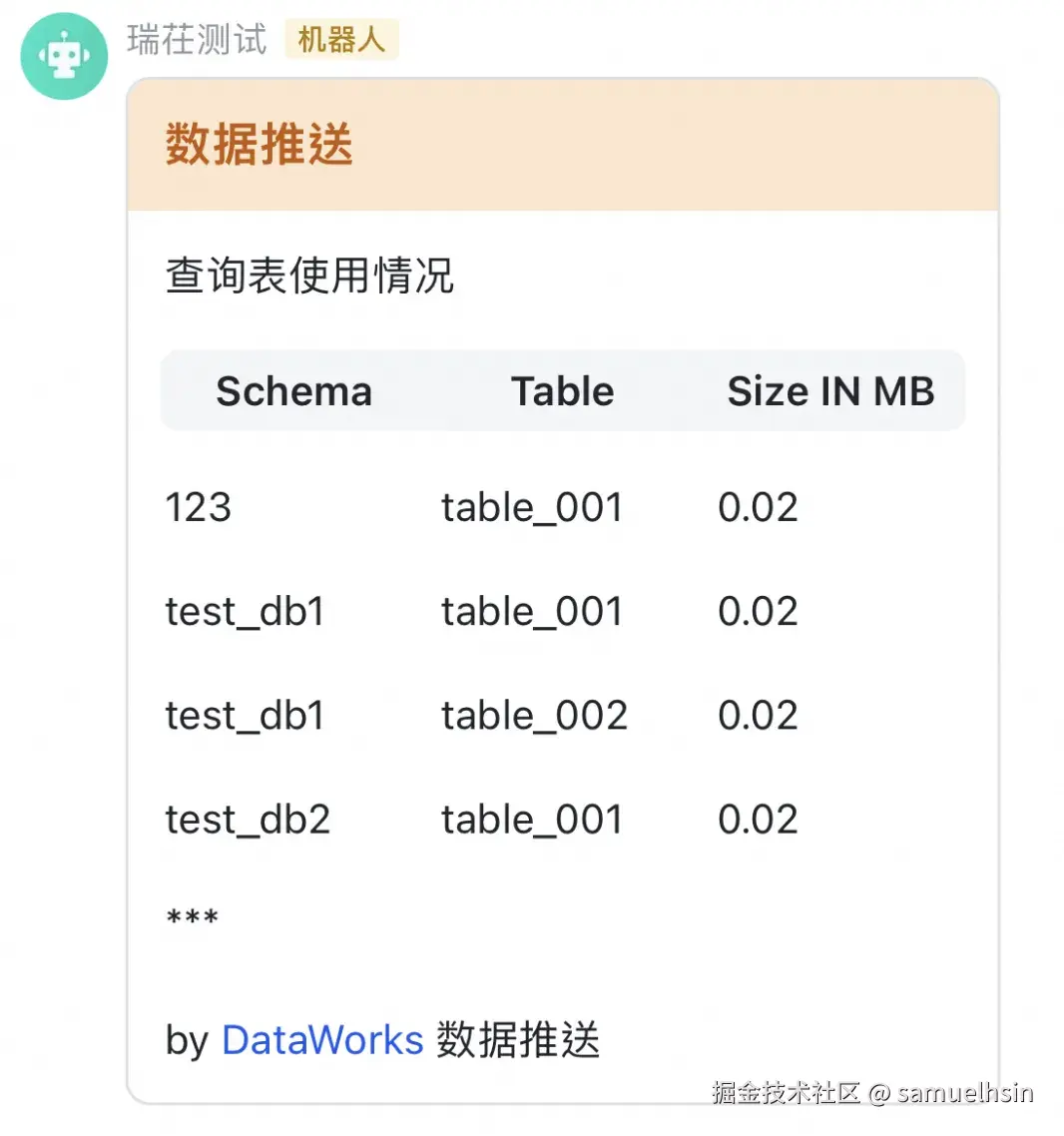Screen dimensions: 1064x1136
Task: Click the size value in the 123 row
Action: tap(758, 507)
